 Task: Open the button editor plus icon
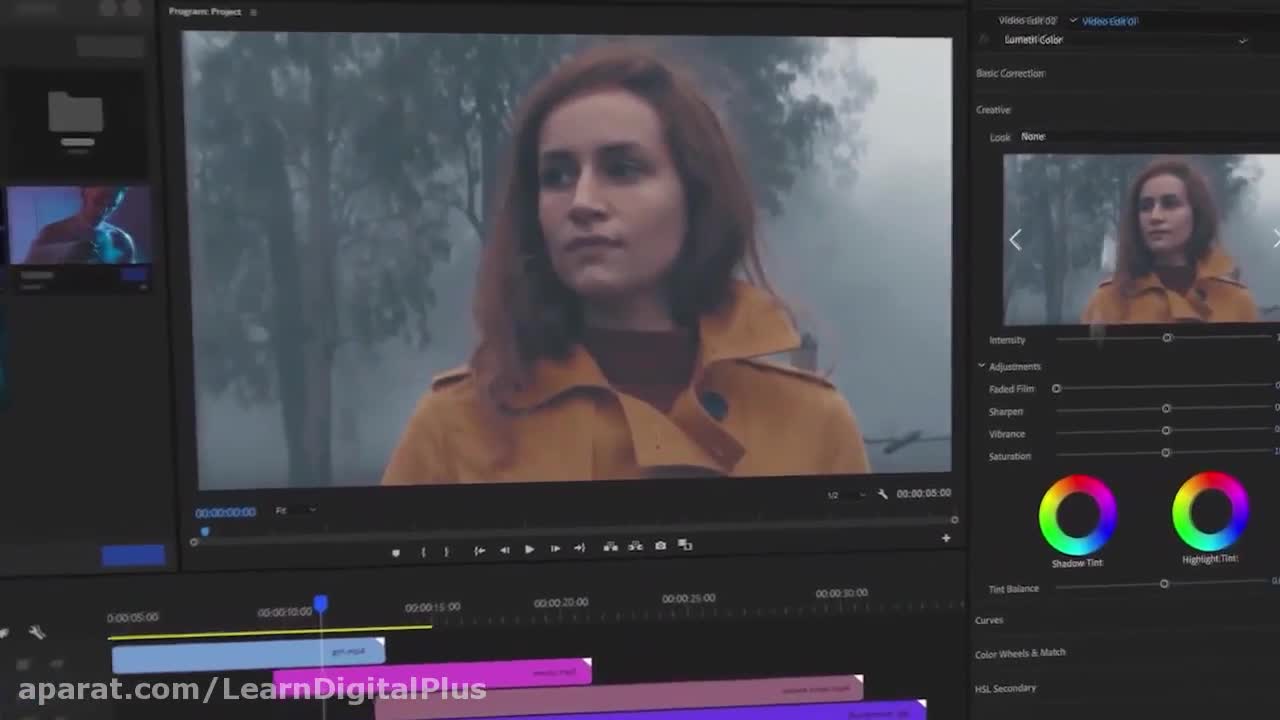(945, 538)
